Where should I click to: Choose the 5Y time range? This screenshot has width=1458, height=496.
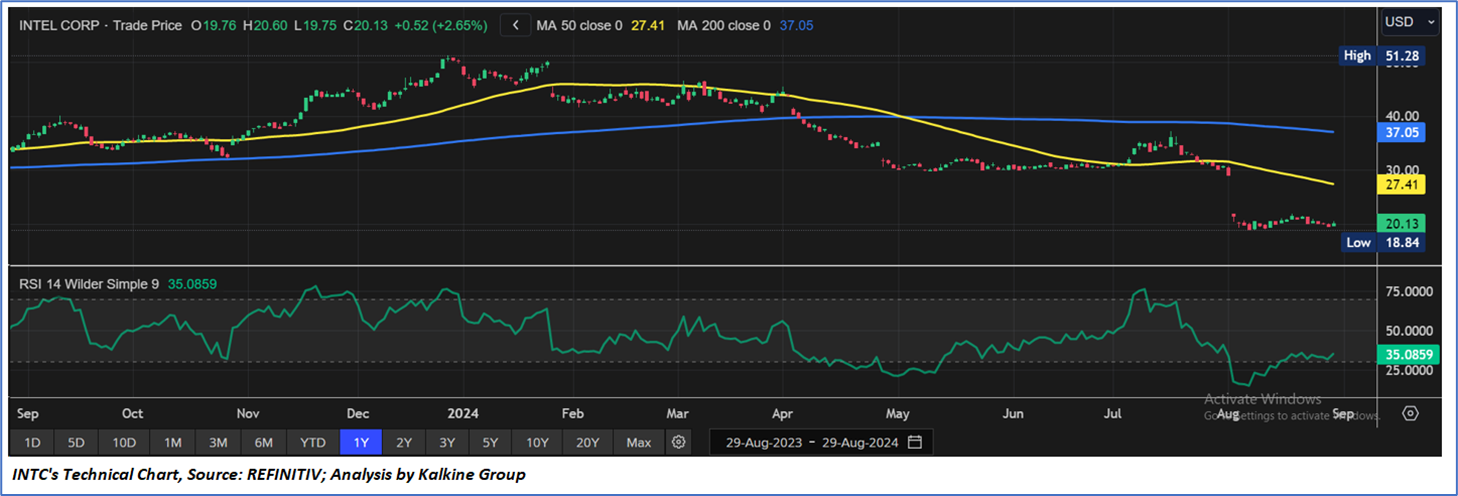[x=490, y=442]
